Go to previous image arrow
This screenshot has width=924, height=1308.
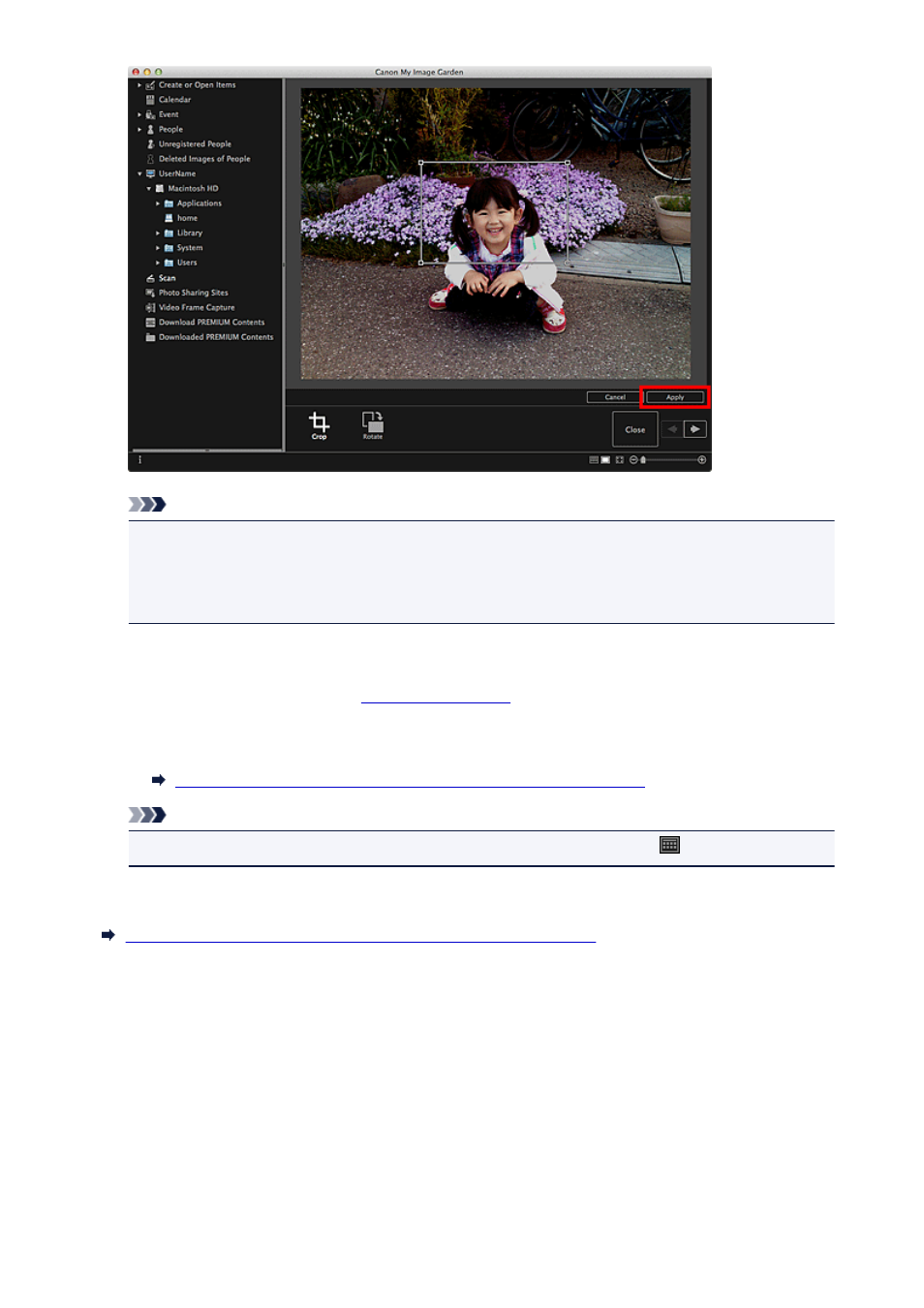[673, 429]
